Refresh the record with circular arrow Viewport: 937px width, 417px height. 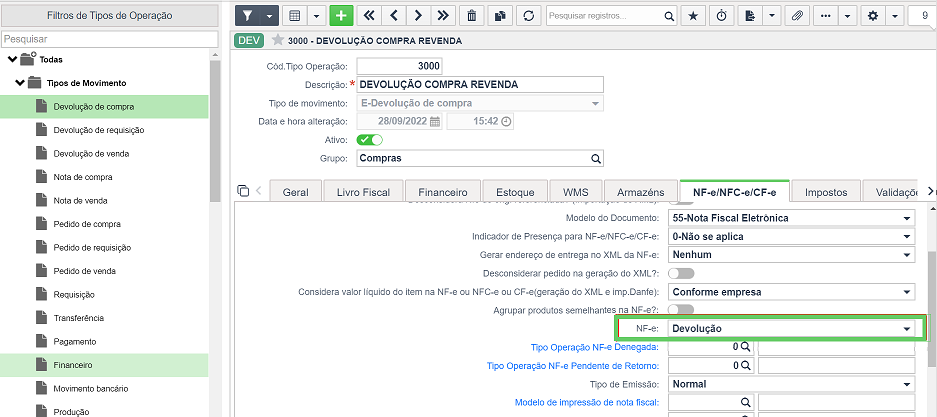[528, 16]
